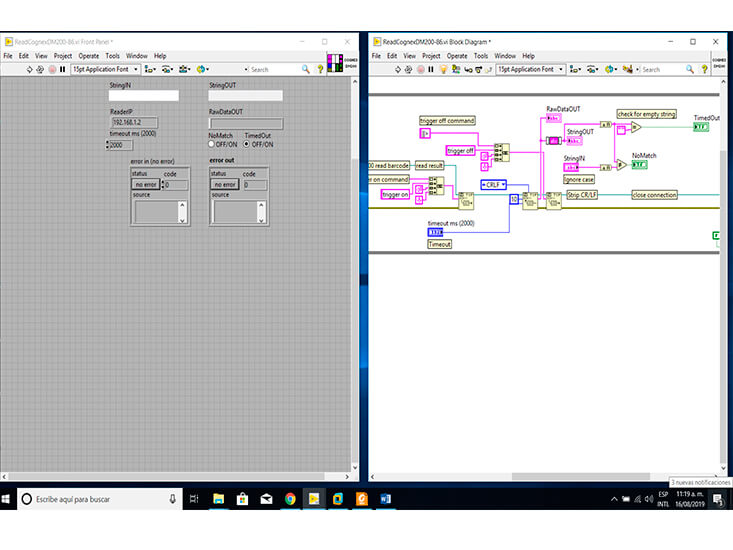
Task: Click Run arrow in Front Panel toolbar
Action: click(x=28, y=69)
